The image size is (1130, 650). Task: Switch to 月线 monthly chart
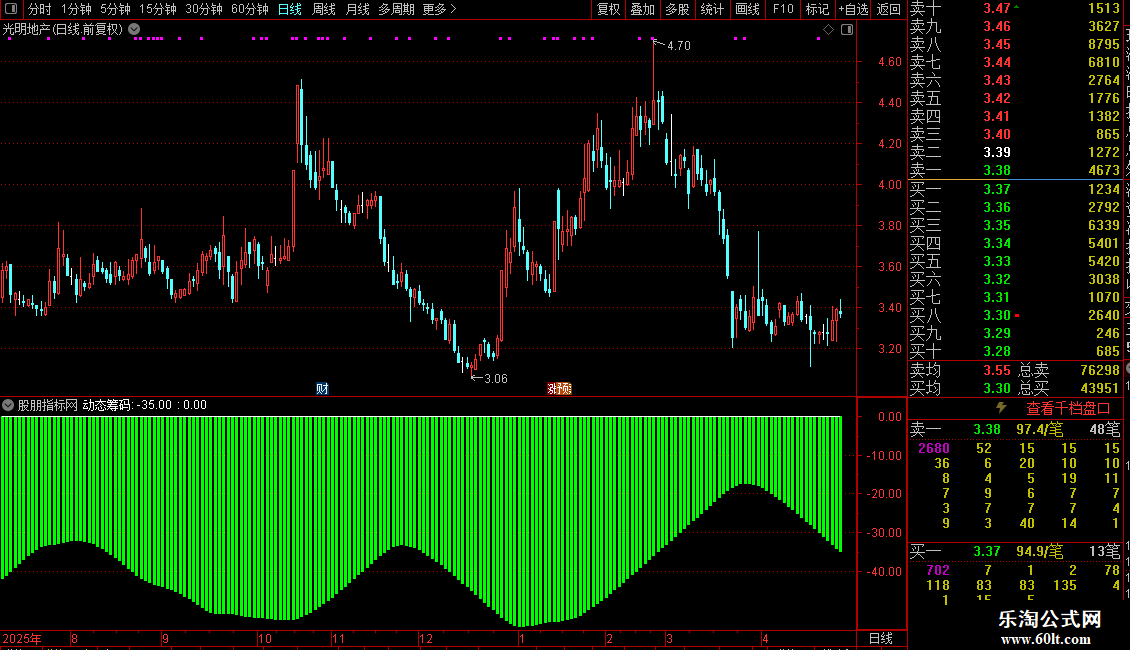pos(357,9)
